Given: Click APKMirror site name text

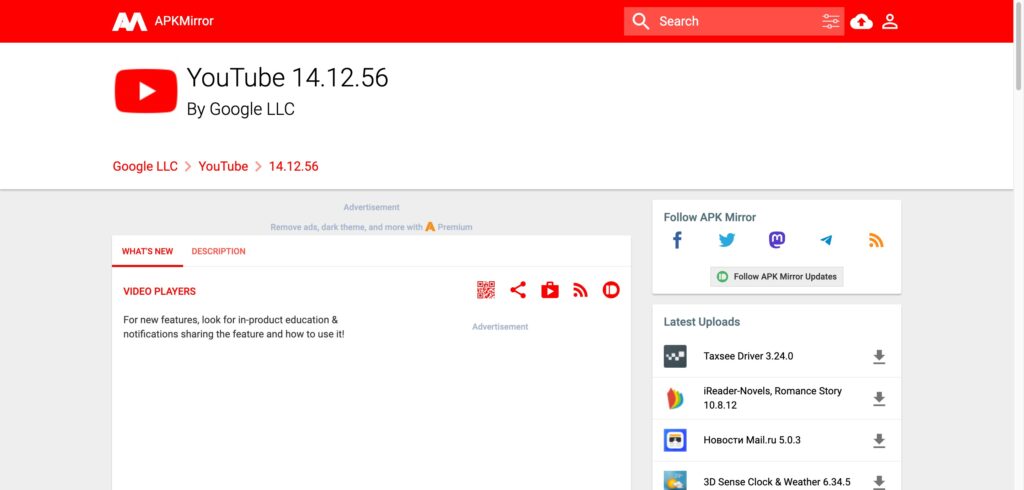Looking at the screenshot, I should [184, 21].
